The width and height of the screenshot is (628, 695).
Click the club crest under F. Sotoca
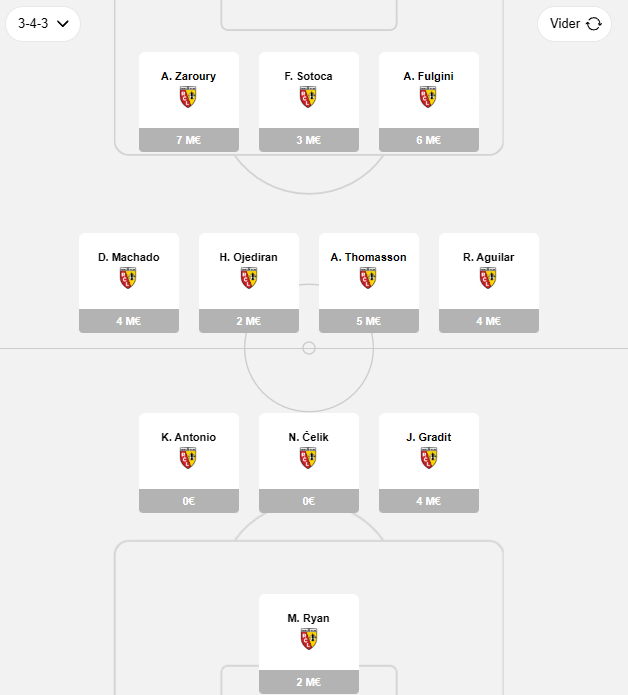pos(308,97)
